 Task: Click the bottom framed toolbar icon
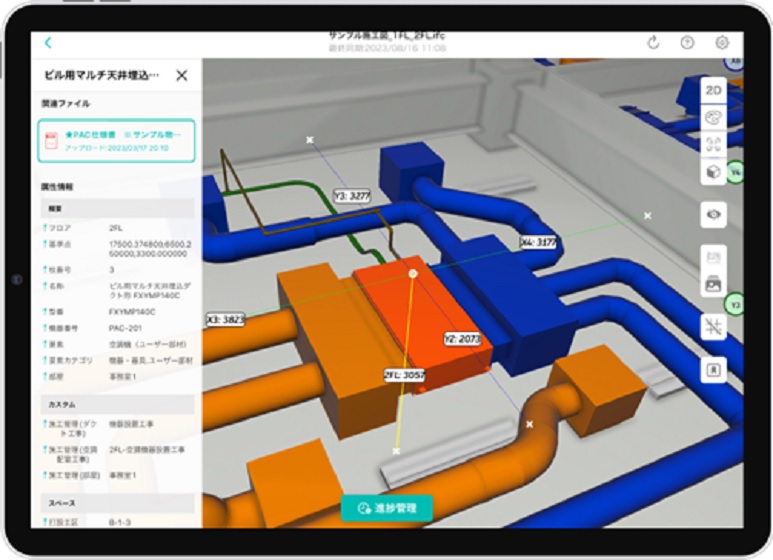(713, 369)
